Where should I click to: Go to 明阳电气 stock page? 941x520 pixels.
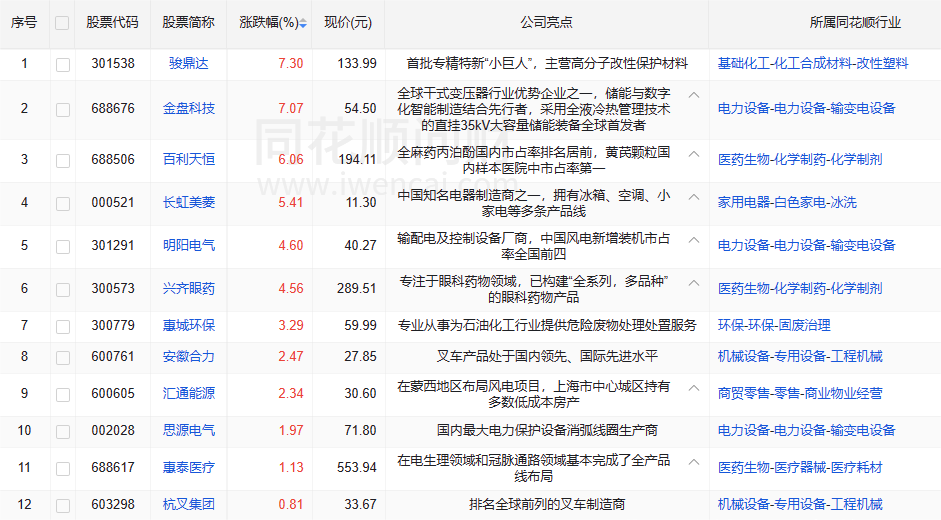click(188, 245)
